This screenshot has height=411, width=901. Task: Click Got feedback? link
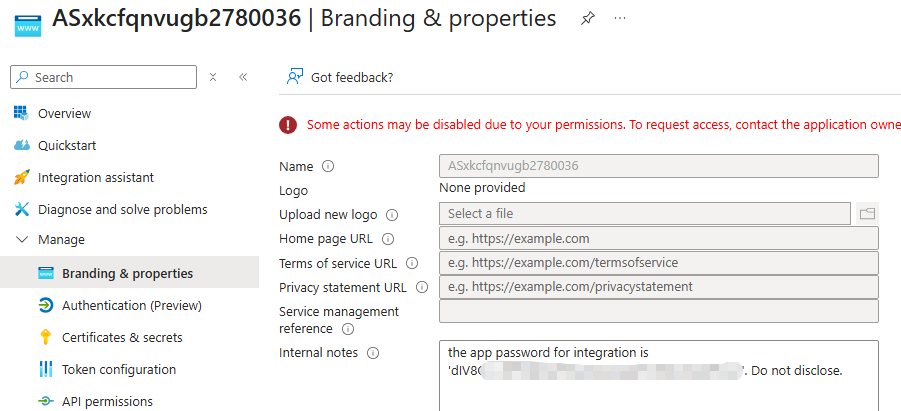tap(352, 77)
